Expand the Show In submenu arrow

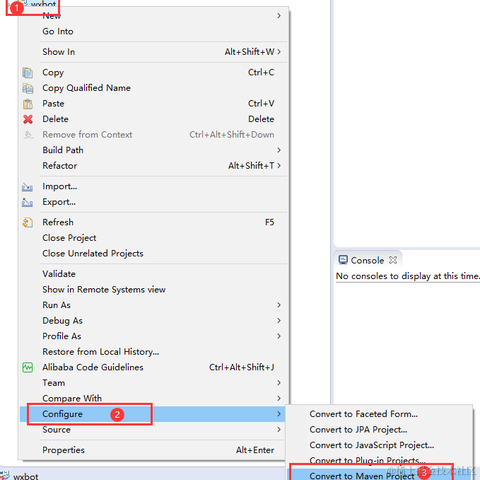pos(279,52)
